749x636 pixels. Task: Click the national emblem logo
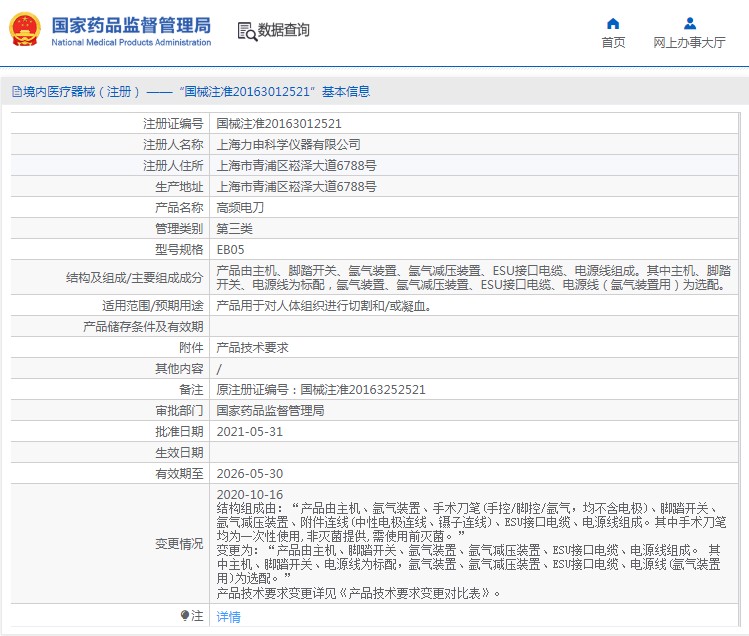click(x=25, y=30)
